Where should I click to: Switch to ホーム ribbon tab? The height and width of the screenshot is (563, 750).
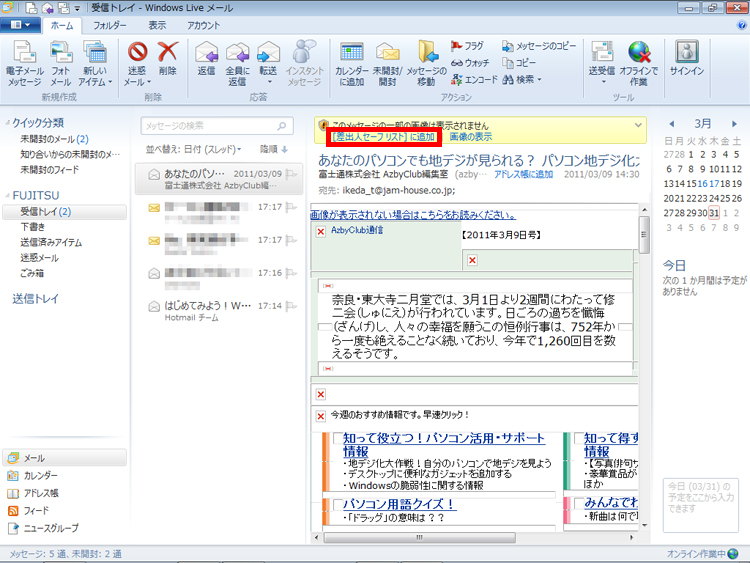(62, 25)
